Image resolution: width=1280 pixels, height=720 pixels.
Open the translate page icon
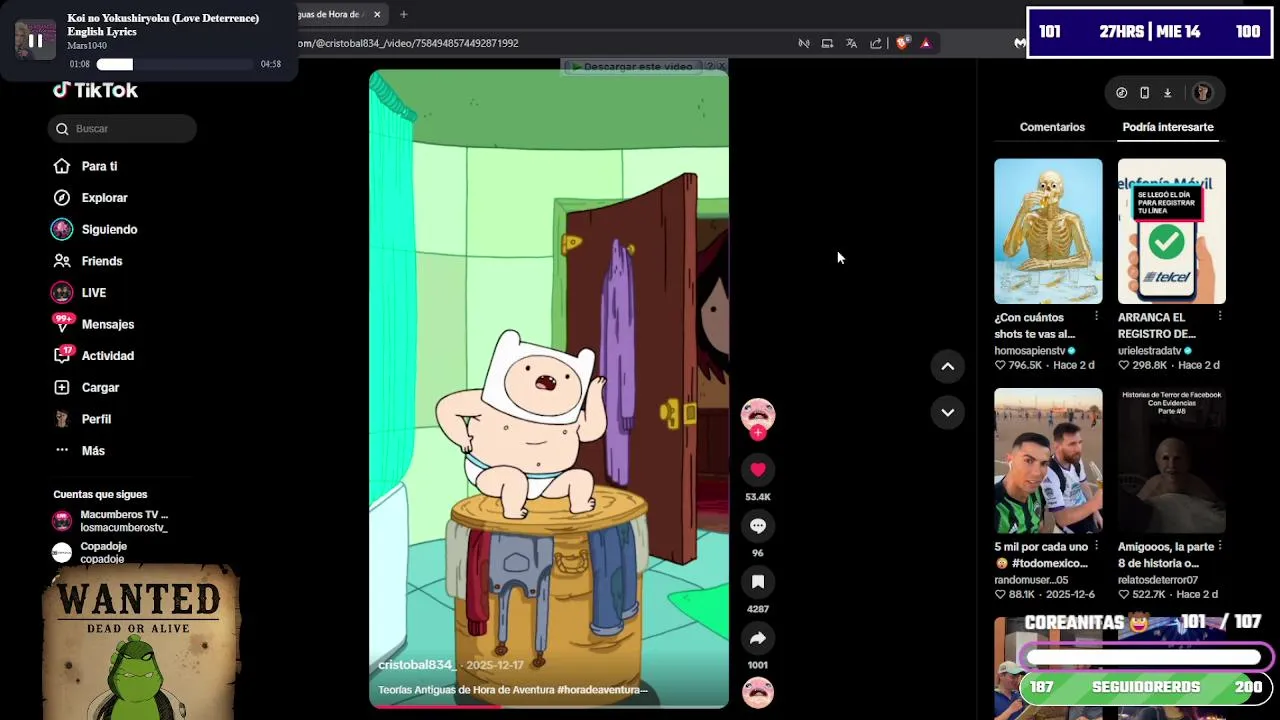coord(851,43)
